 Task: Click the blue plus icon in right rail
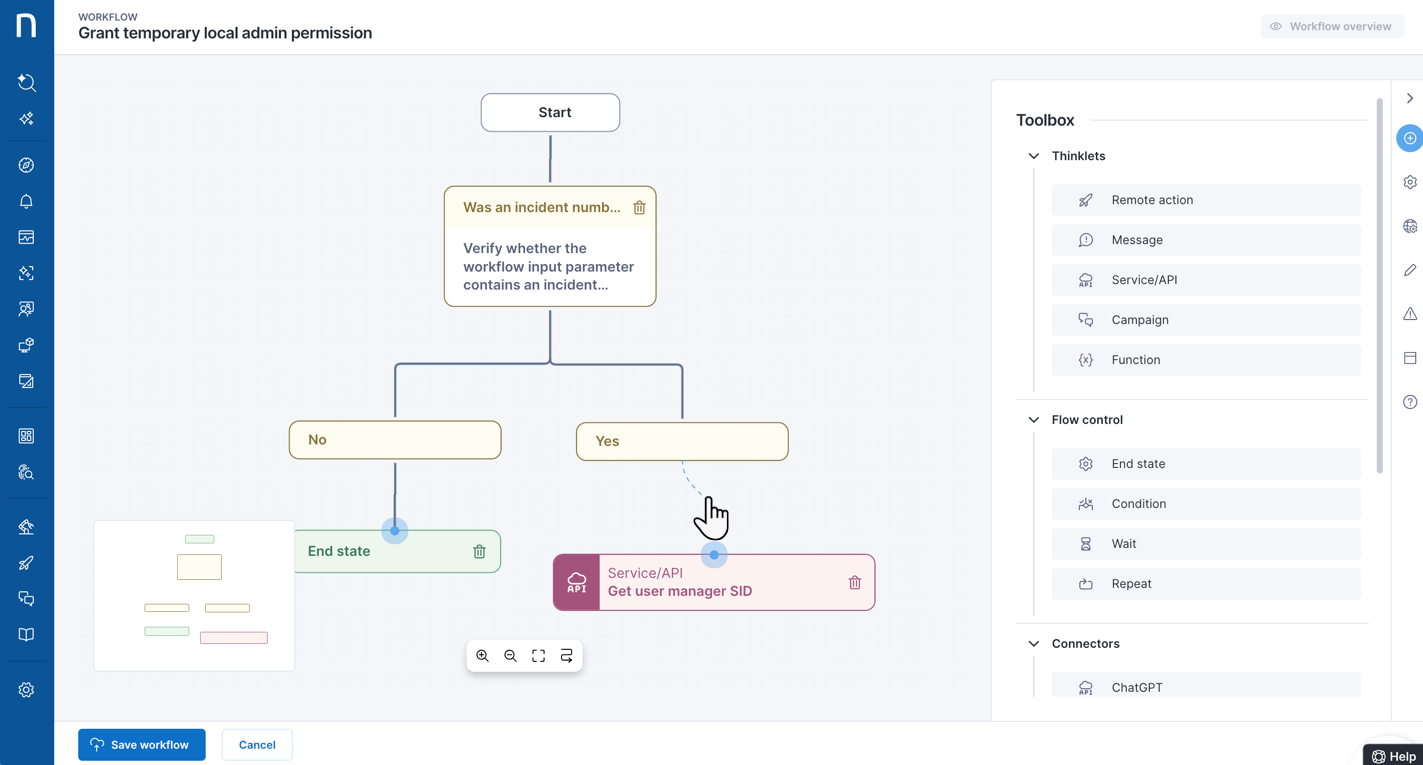pos(1409,138)
